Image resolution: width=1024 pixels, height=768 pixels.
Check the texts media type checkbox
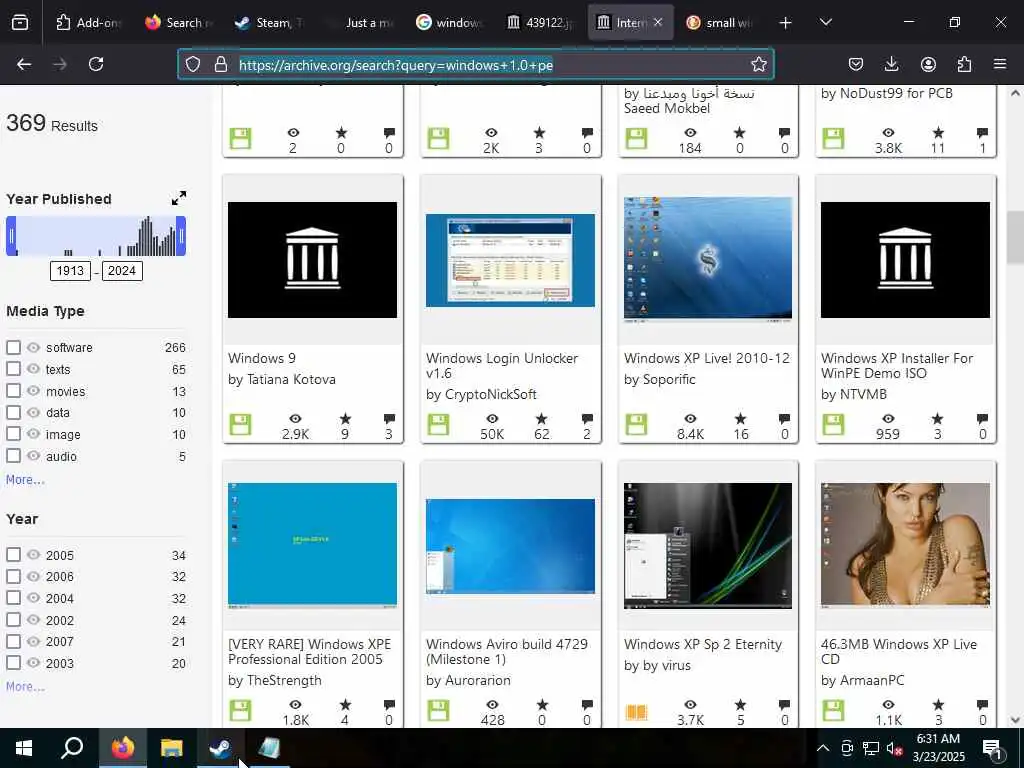13,369
